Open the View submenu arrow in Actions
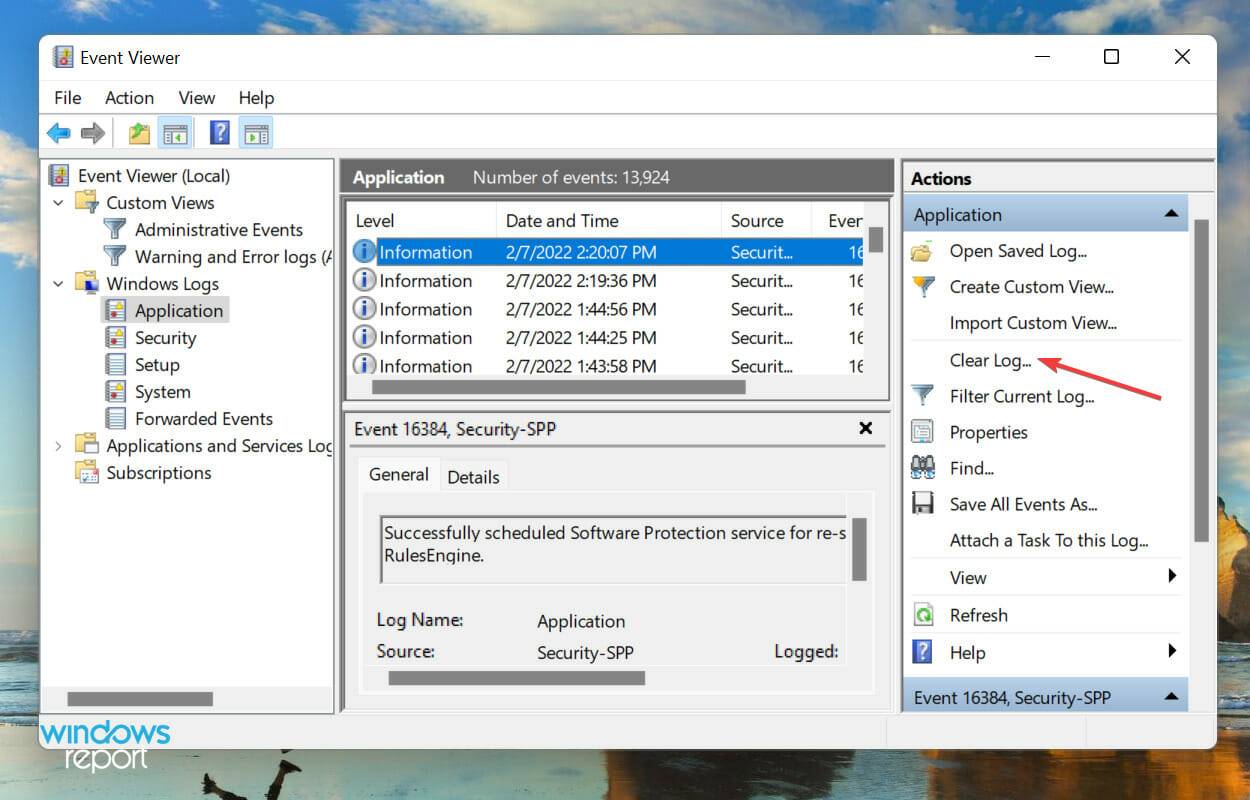Viewport: 1250px width, 800px height. 1172,577
